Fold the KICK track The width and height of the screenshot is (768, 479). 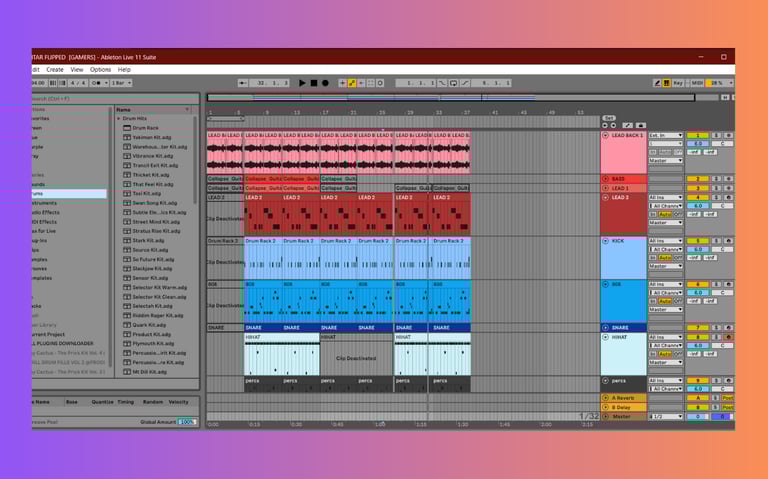(605, 241)
